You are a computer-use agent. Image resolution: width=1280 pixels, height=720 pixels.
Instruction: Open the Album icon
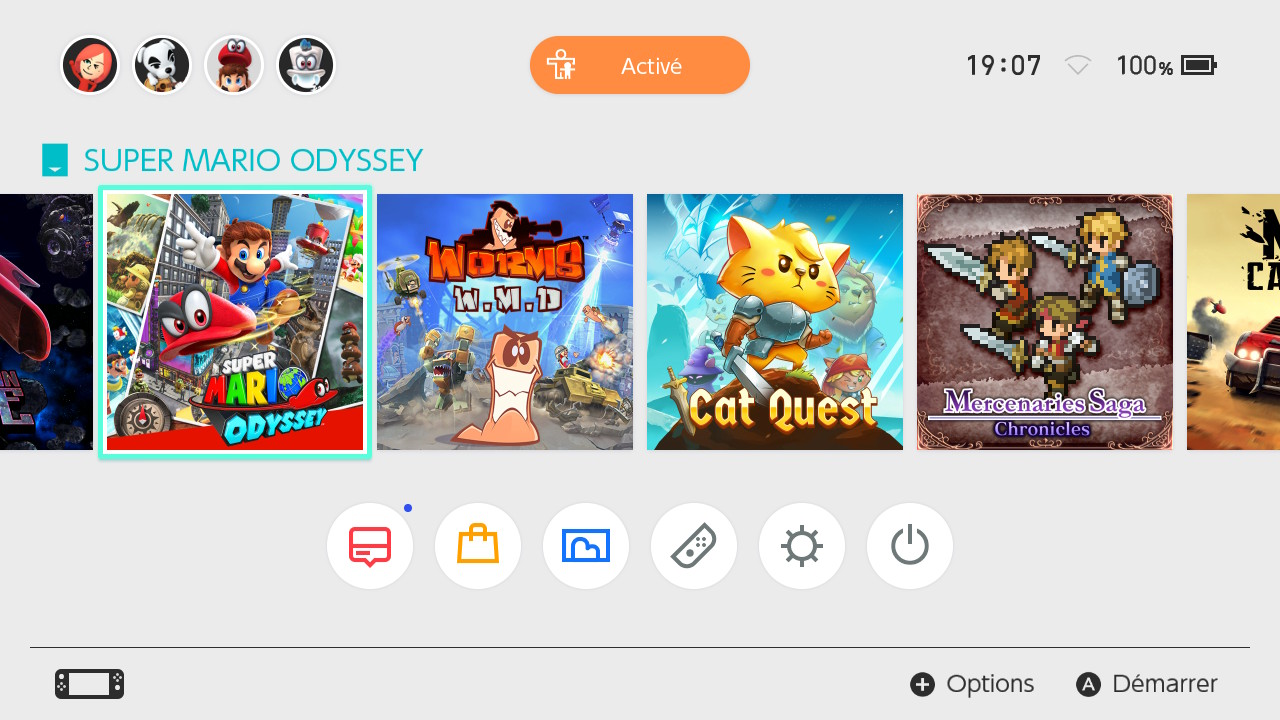click(x=586, y=546)
